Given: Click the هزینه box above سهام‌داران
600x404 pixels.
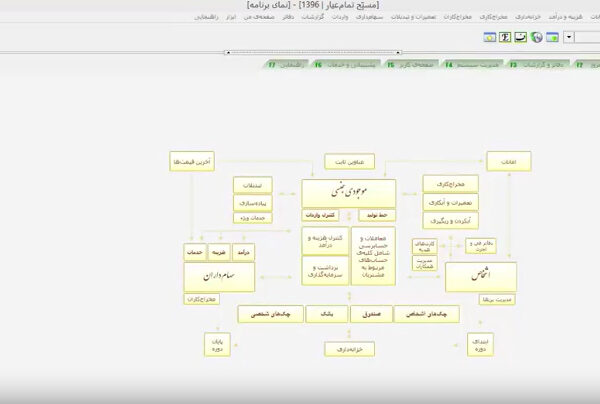Looking at the screenshot, I should pyautogui.click(x=219, y=252).
